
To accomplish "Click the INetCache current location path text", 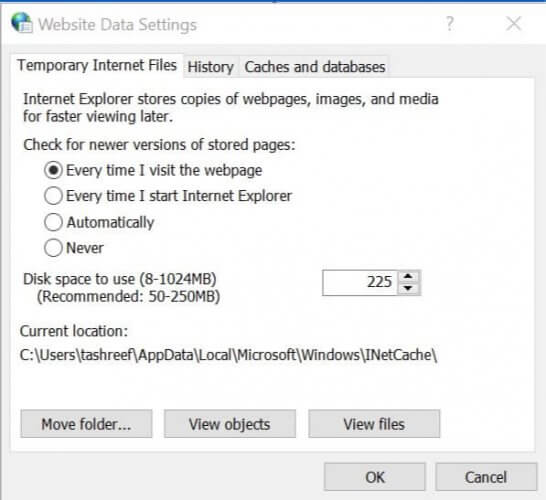I will pyautogui.click(x=228, y=355).
